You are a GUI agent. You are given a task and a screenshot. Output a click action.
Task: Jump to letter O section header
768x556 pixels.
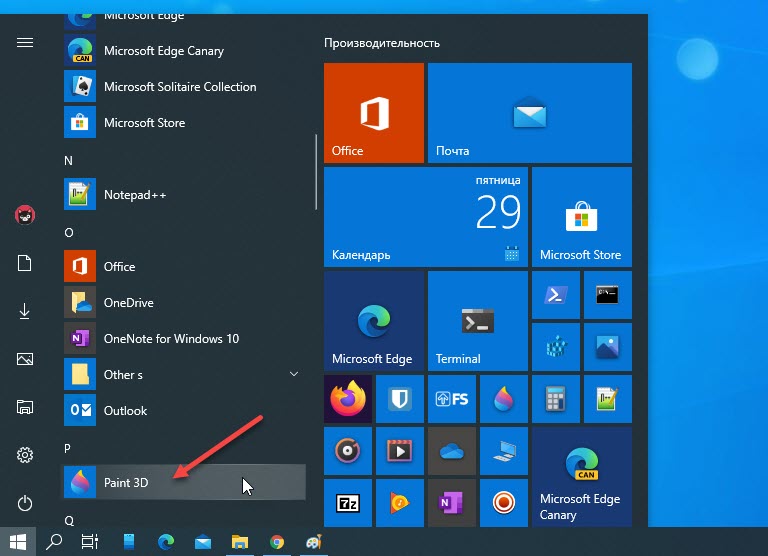[69, 233]
